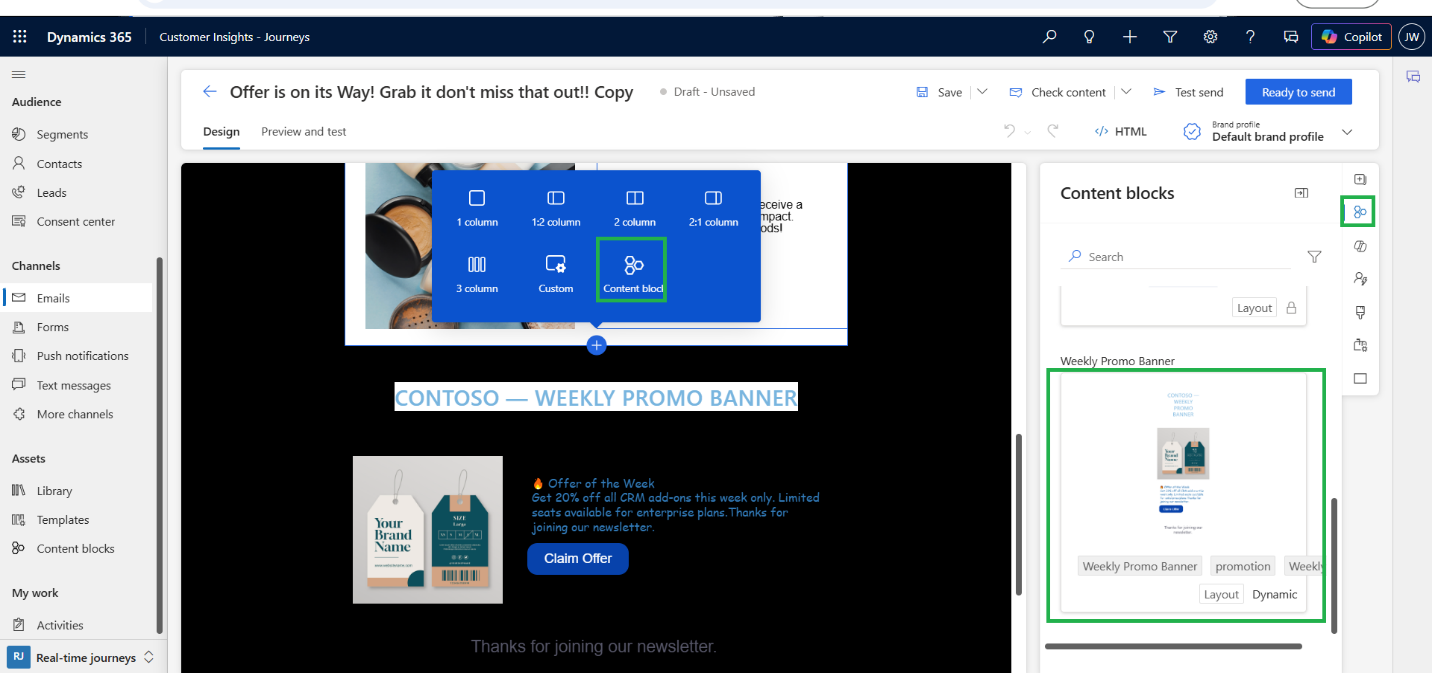Choose the 1:2 column layout
The image size is (1432, 673).
556,208
